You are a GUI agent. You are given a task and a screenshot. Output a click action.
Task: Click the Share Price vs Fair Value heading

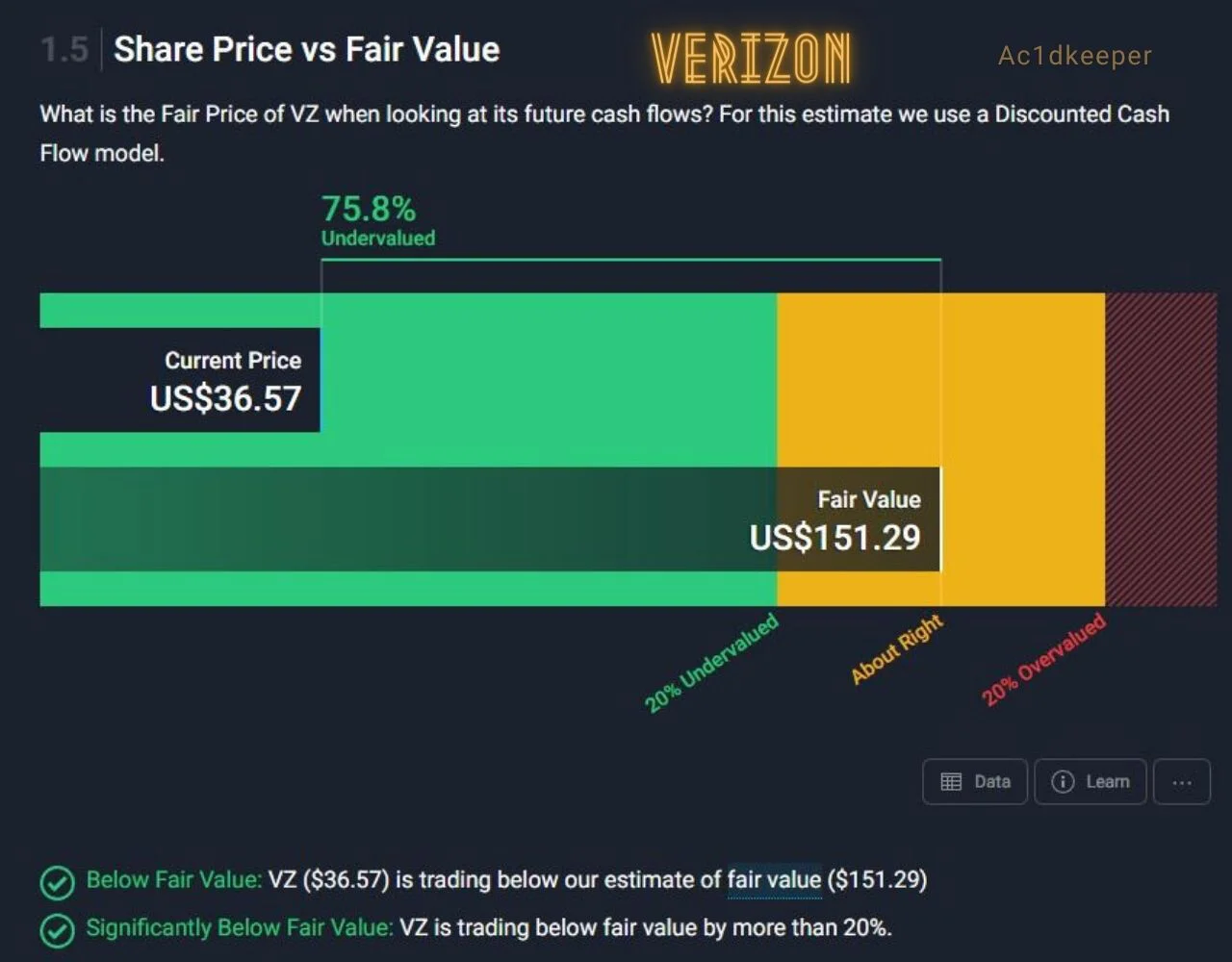[307, 49]
